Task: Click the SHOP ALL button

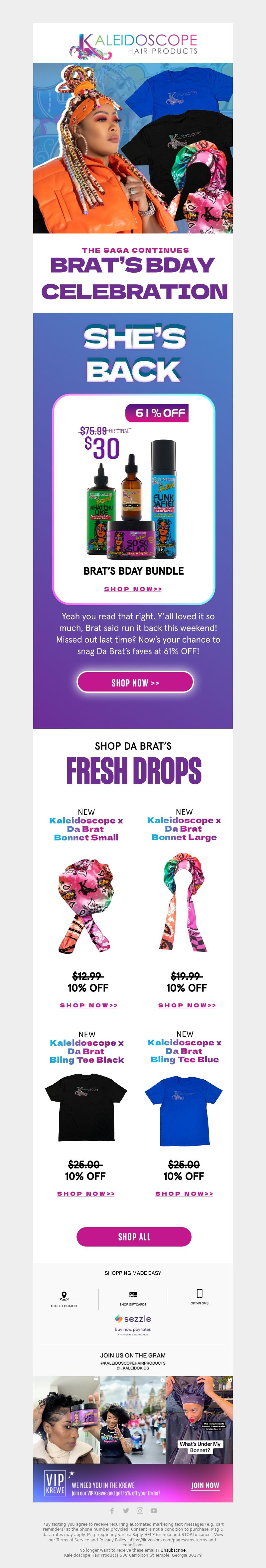Action: 134,1236
